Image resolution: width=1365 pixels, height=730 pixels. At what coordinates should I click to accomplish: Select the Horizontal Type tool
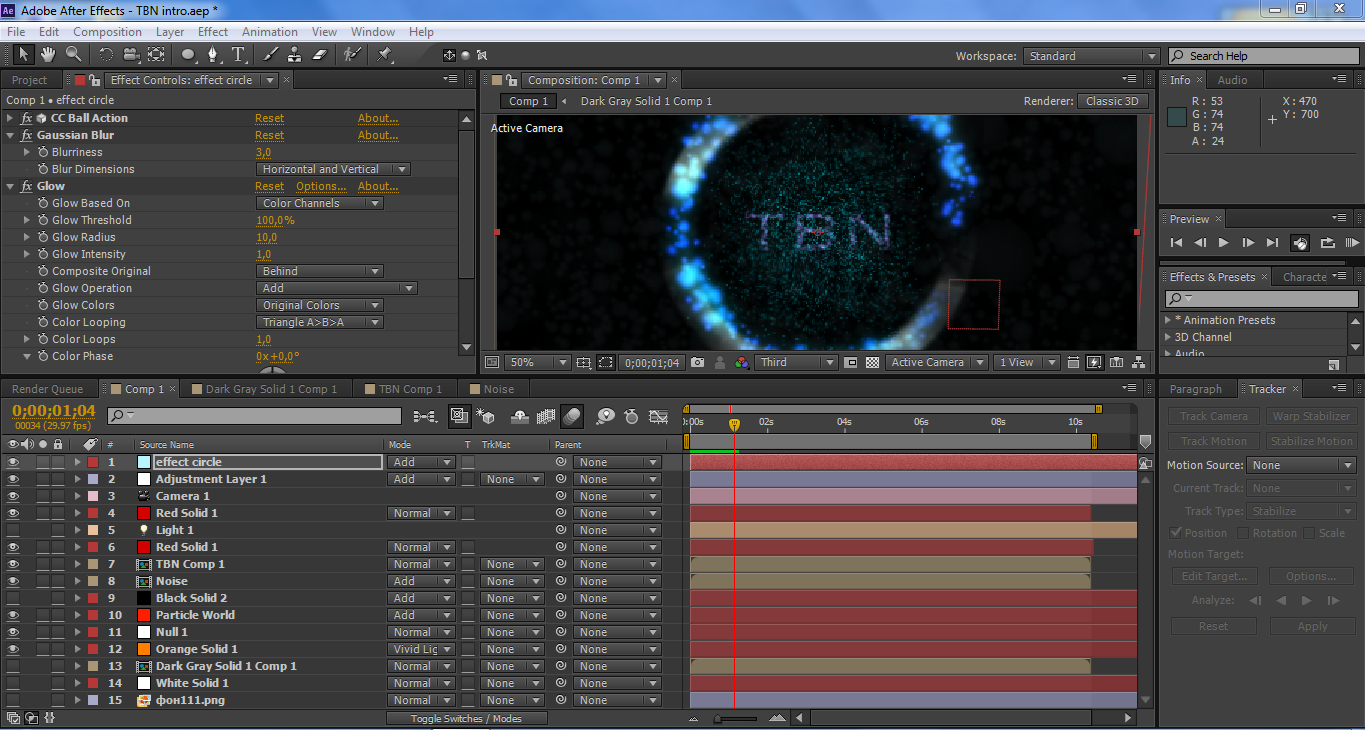pos(239,54)
